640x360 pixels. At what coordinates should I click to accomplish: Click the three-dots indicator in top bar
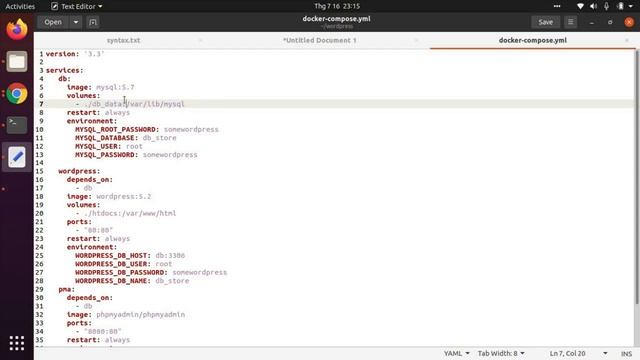pos(557,6)
